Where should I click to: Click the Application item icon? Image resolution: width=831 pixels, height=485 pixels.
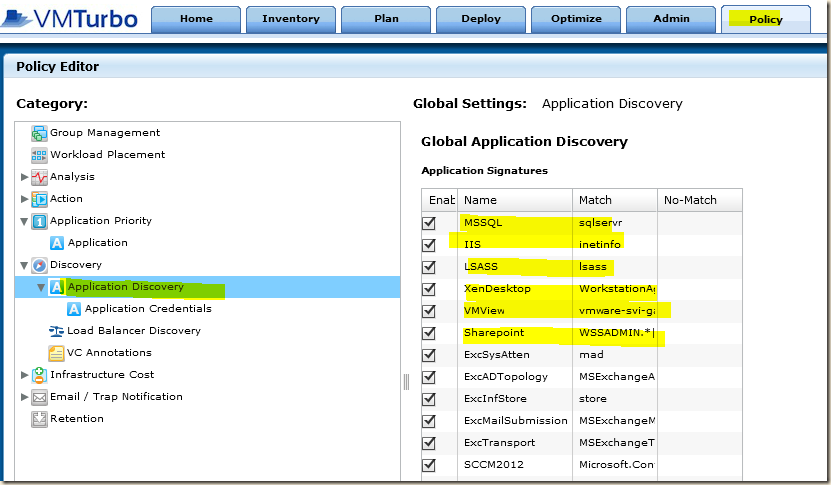[57, 243]
